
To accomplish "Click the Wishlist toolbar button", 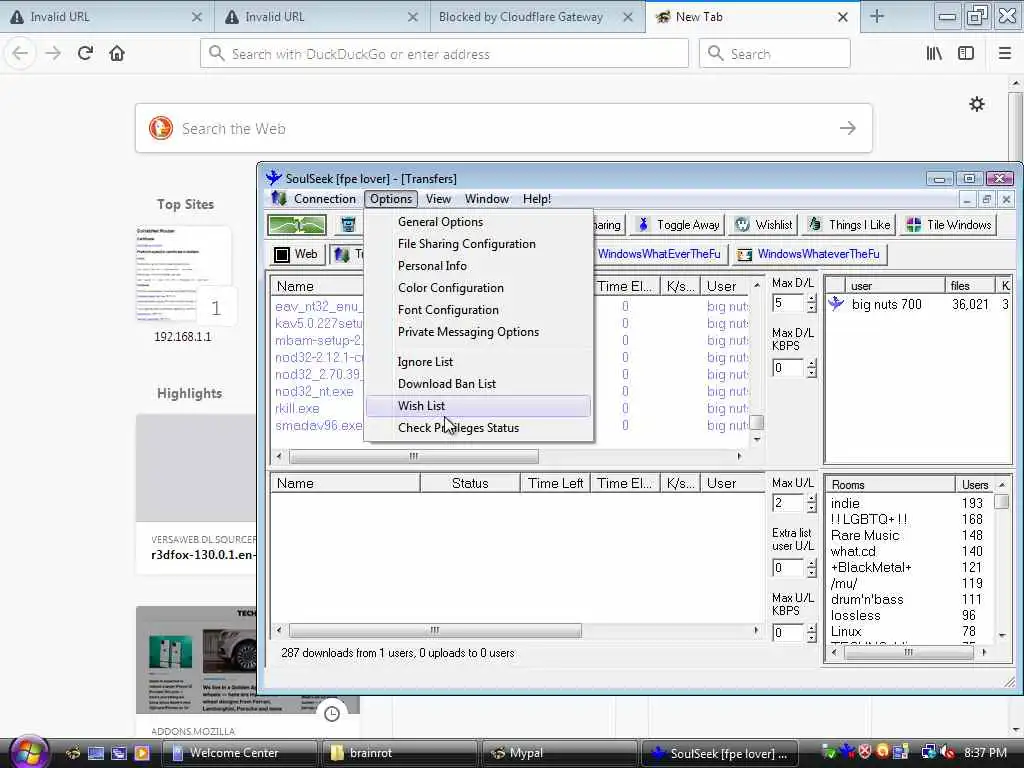I will pos(763,225).
